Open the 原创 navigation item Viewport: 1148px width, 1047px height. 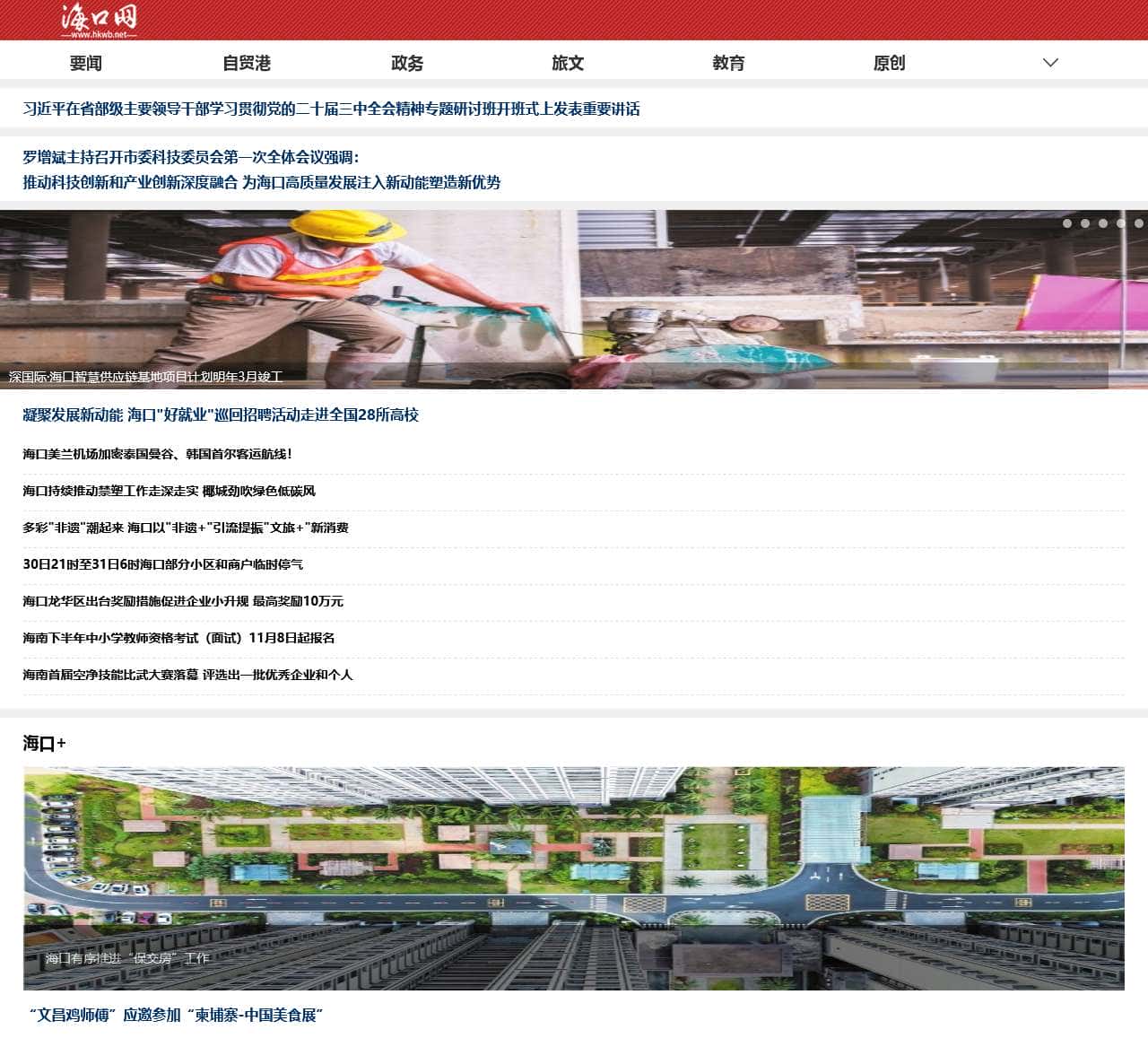889,63
